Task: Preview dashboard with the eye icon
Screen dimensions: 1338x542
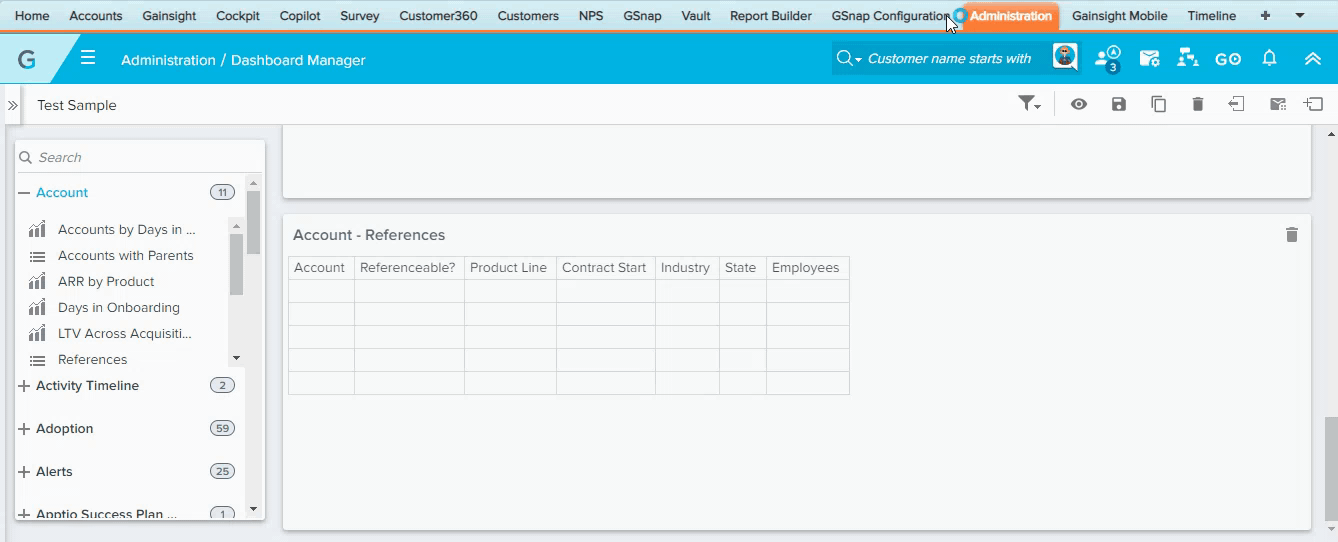Action: [1079, 104]
